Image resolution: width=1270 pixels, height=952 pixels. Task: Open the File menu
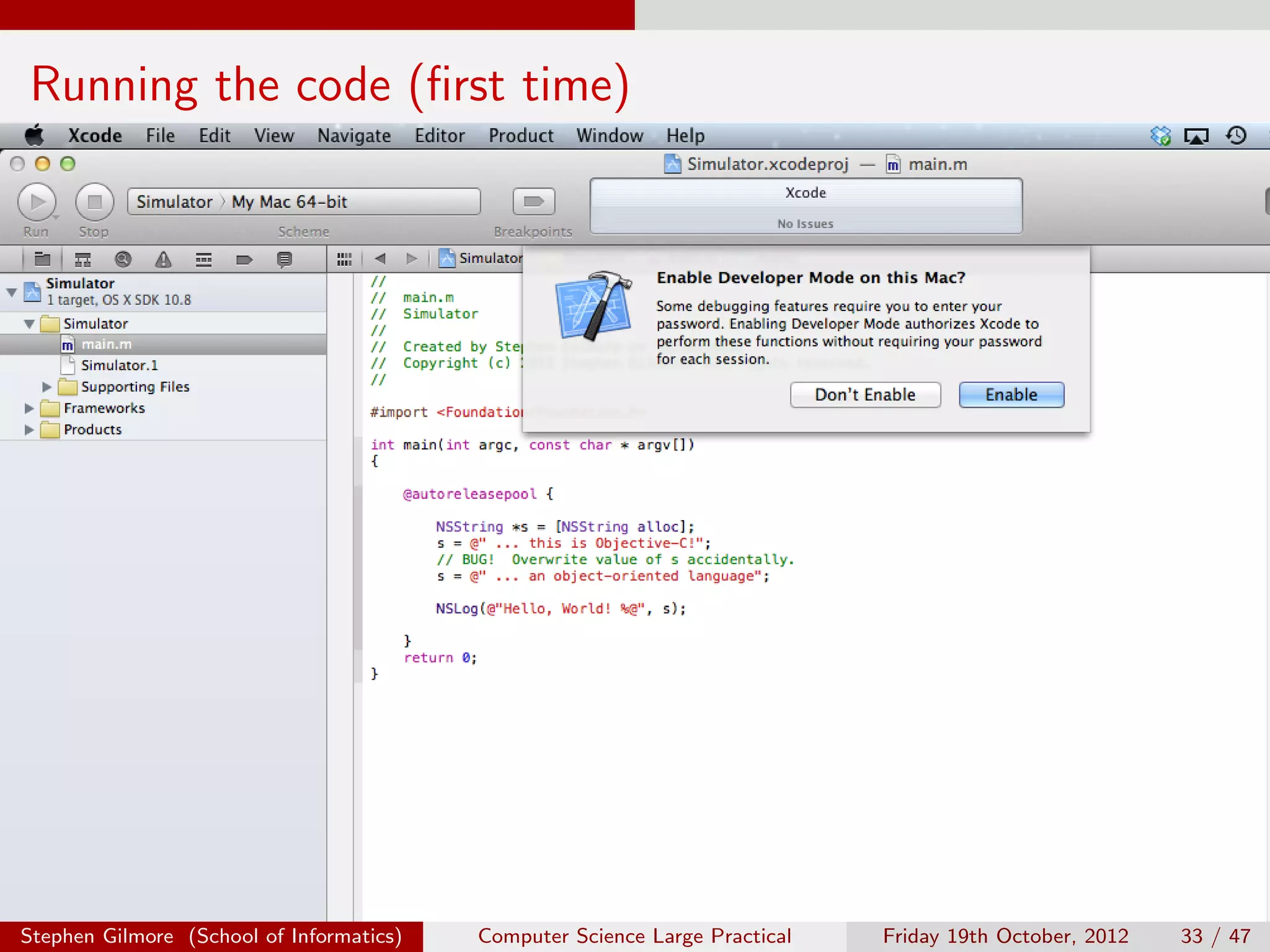point(160,136)
